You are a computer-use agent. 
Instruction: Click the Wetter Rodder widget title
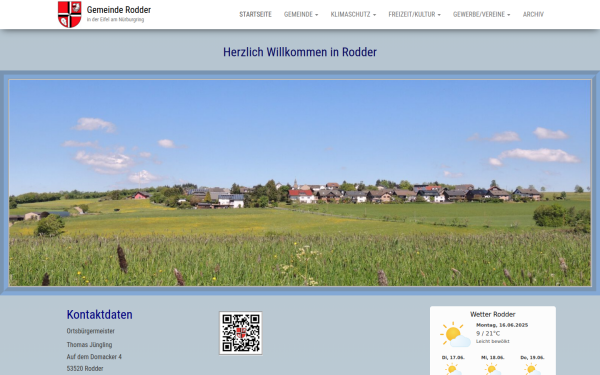492,314
